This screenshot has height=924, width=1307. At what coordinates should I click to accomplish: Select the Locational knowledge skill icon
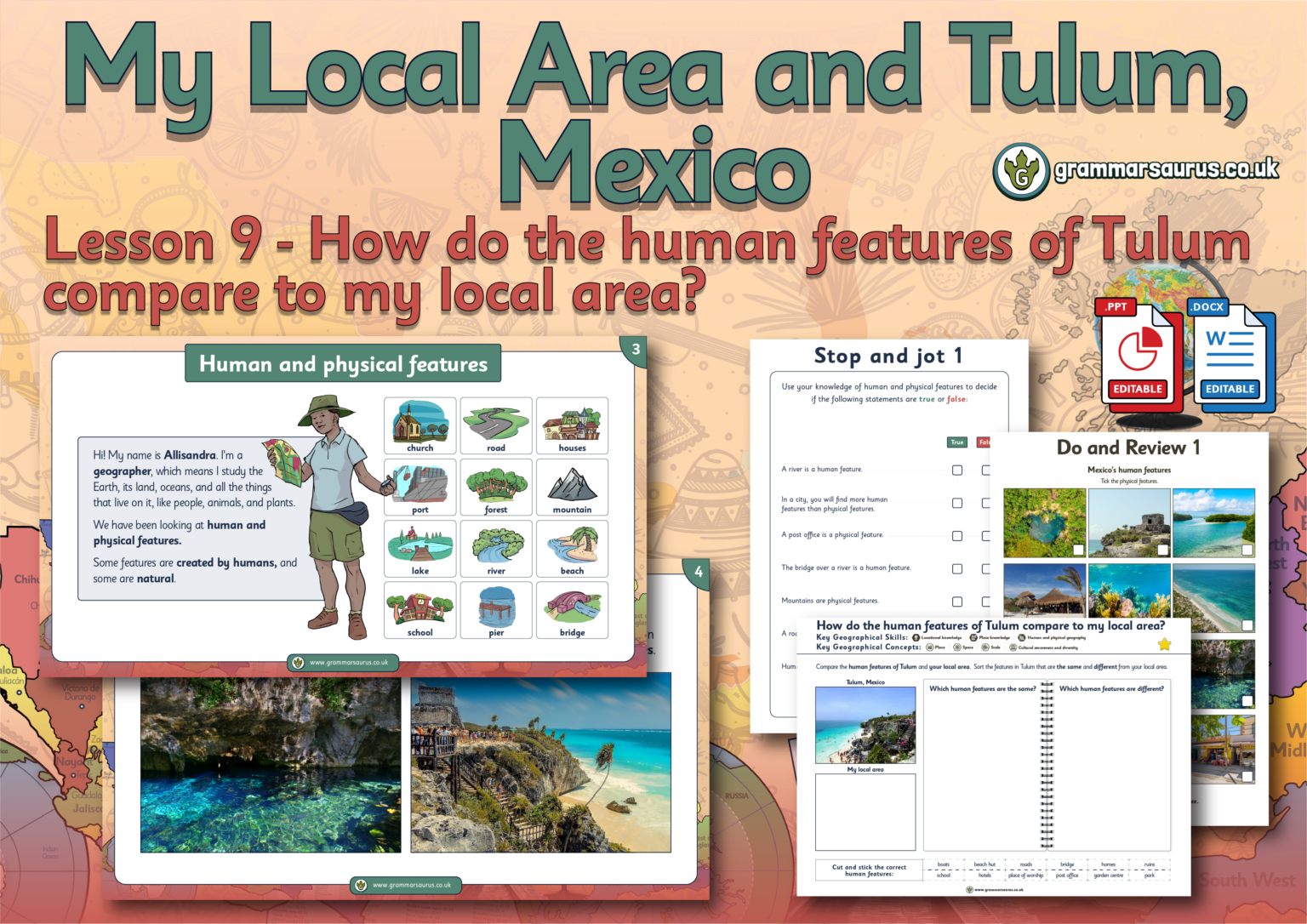[916, 636]
